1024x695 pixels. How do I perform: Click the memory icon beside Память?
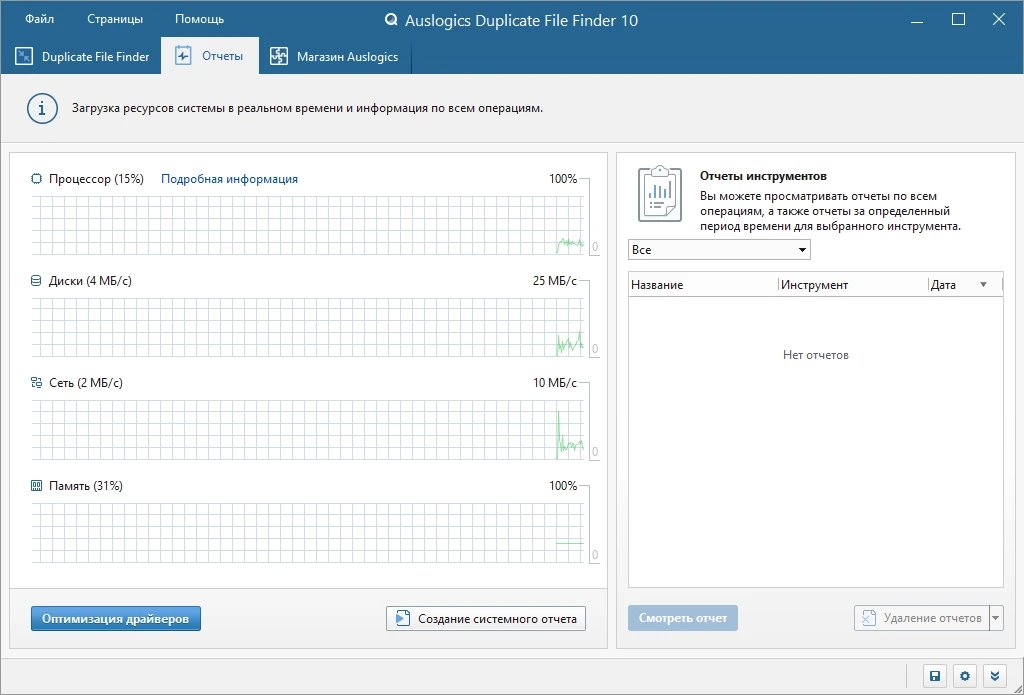tap(37, 486)
